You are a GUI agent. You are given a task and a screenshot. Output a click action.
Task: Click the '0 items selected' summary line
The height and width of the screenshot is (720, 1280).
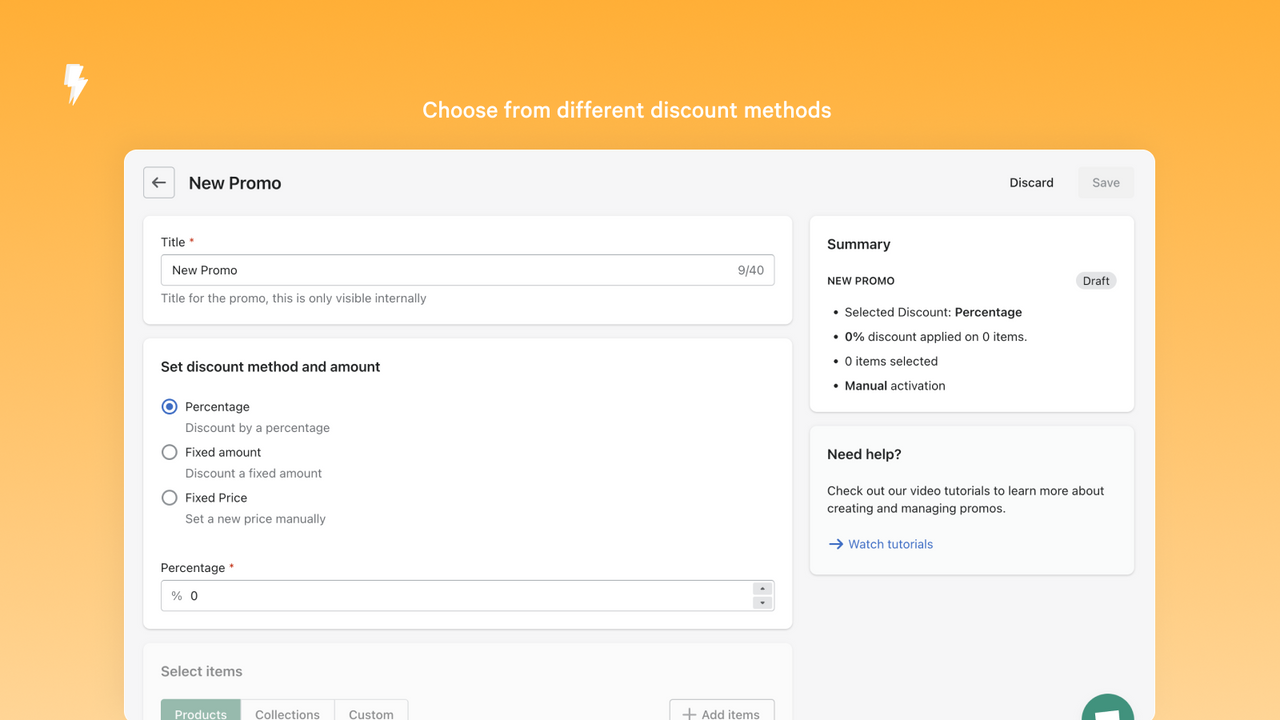(x=891, y=361)
